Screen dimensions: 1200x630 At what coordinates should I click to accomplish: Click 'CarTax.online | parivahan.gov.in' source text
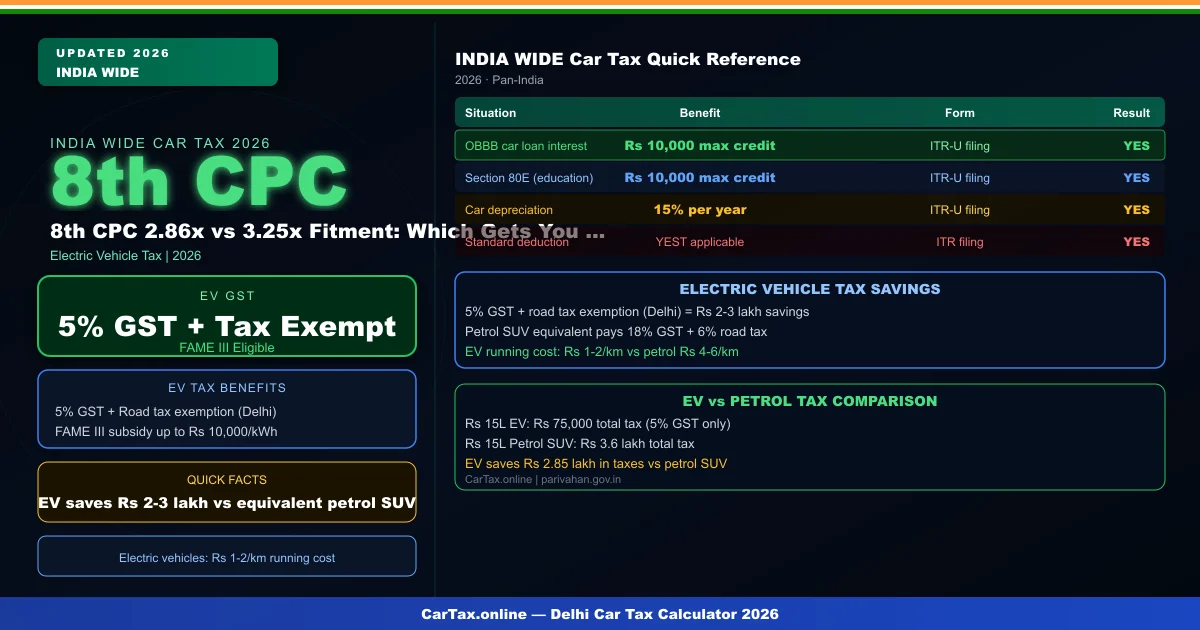pos(543,480)
